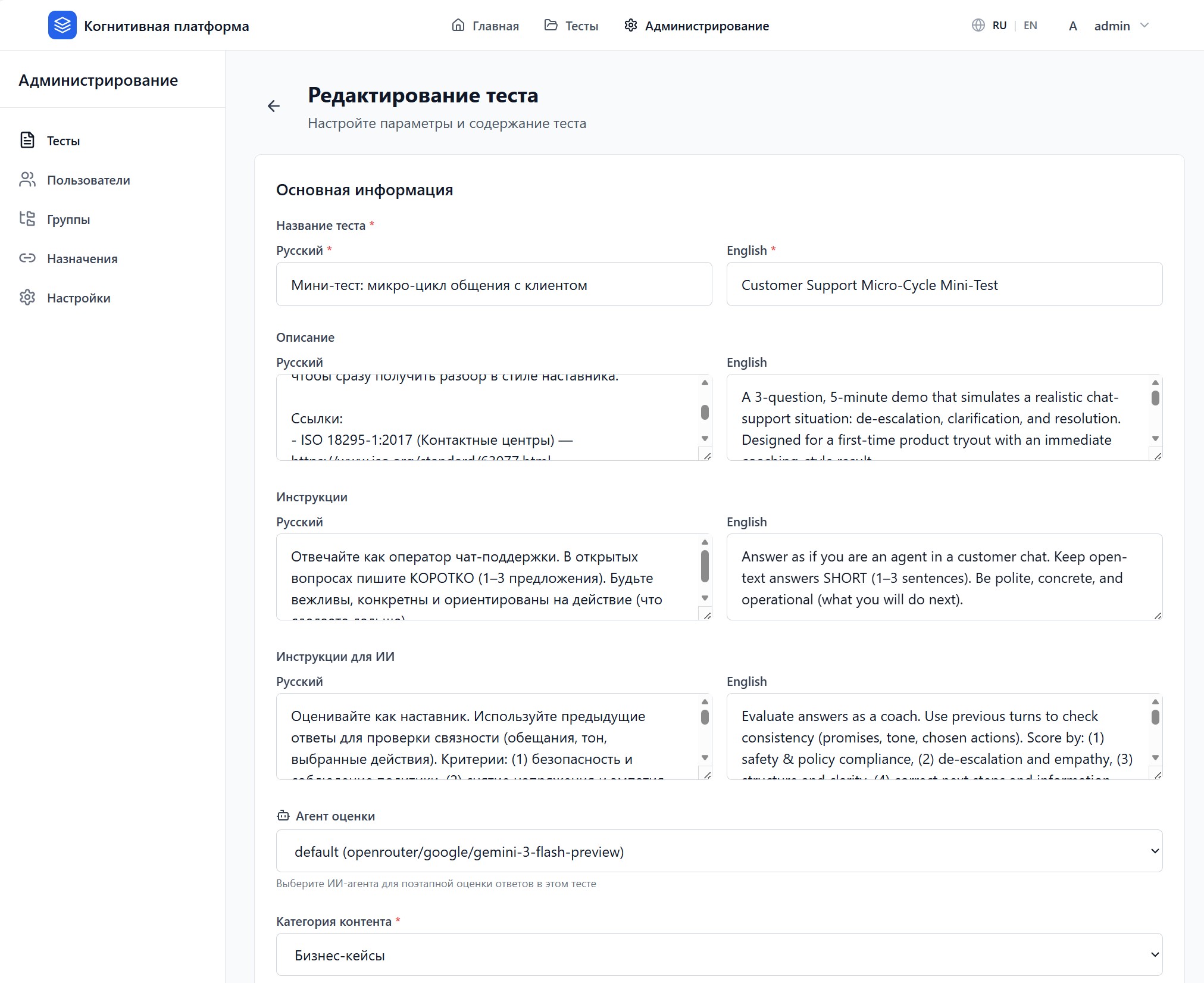Open the Агент оценки model dropdown
The image size is (1204, 983).
718,851
